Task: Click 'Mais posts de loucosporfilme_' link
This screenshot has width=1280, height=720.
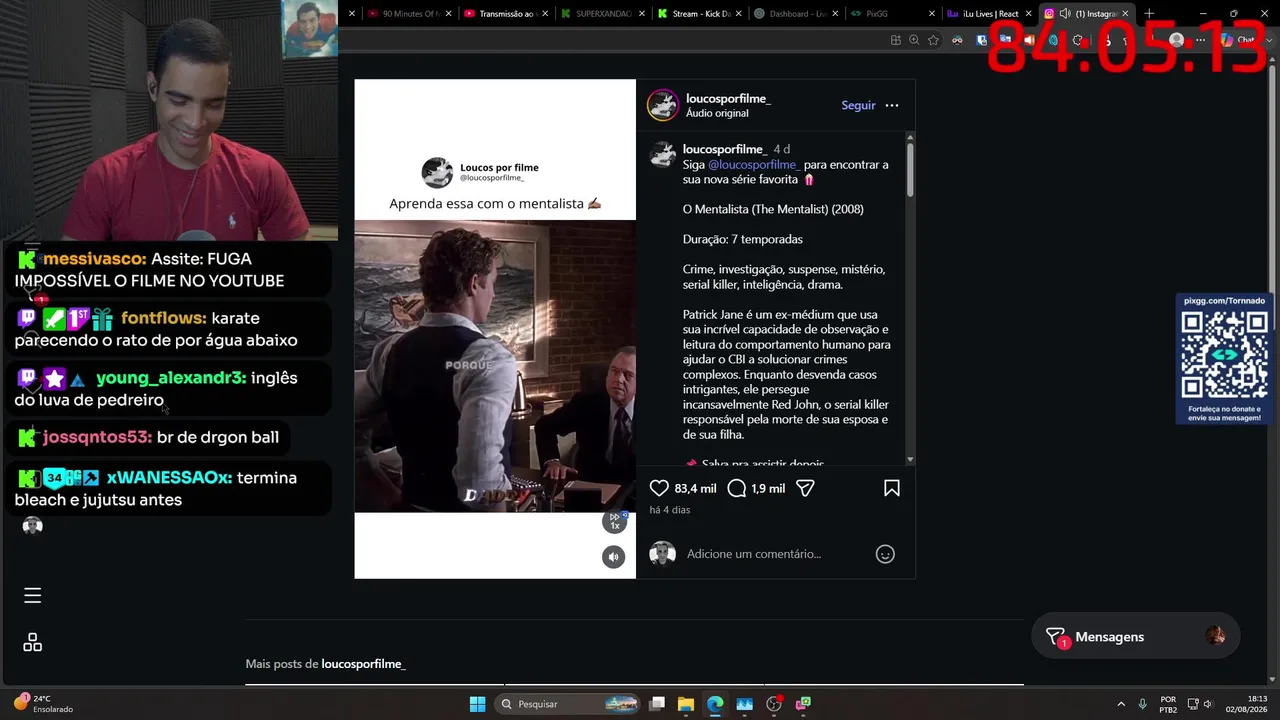Action: (x=325, y=664)
